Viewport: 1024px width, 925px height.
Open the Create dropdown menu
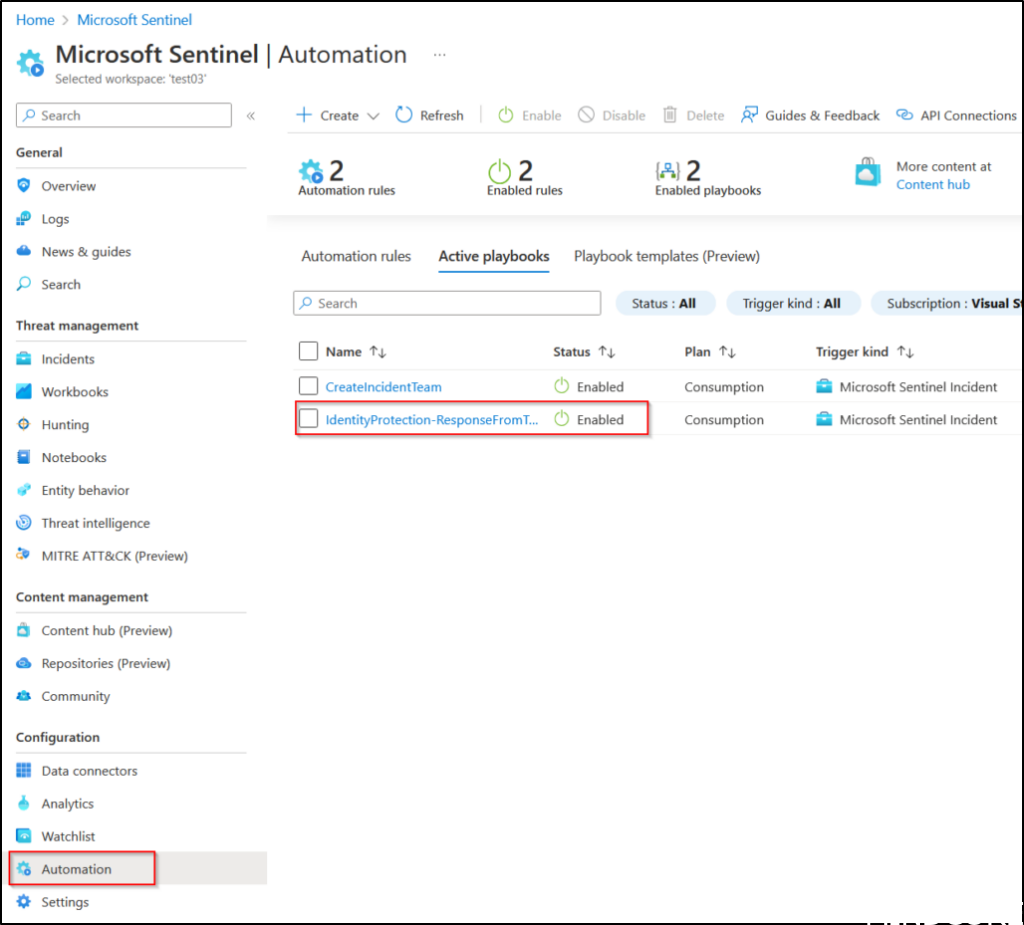point(336,115)
